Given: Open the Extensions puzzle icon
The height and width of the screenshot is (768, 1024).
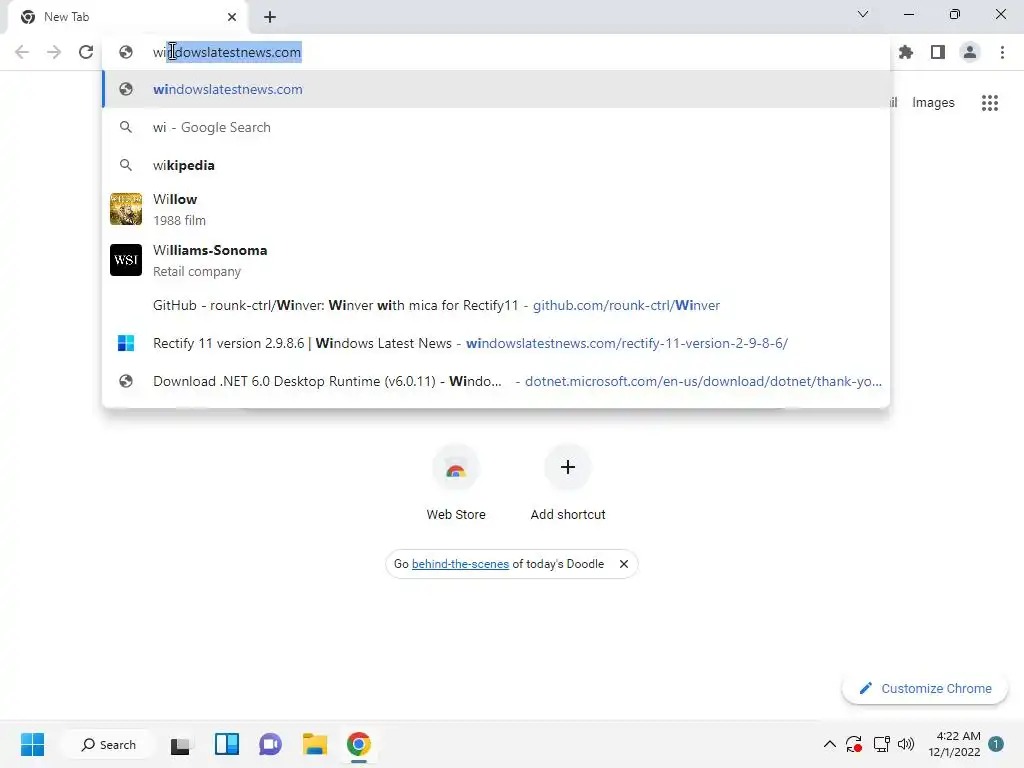Looking at the screenshot, I should [x=906, y=52].
